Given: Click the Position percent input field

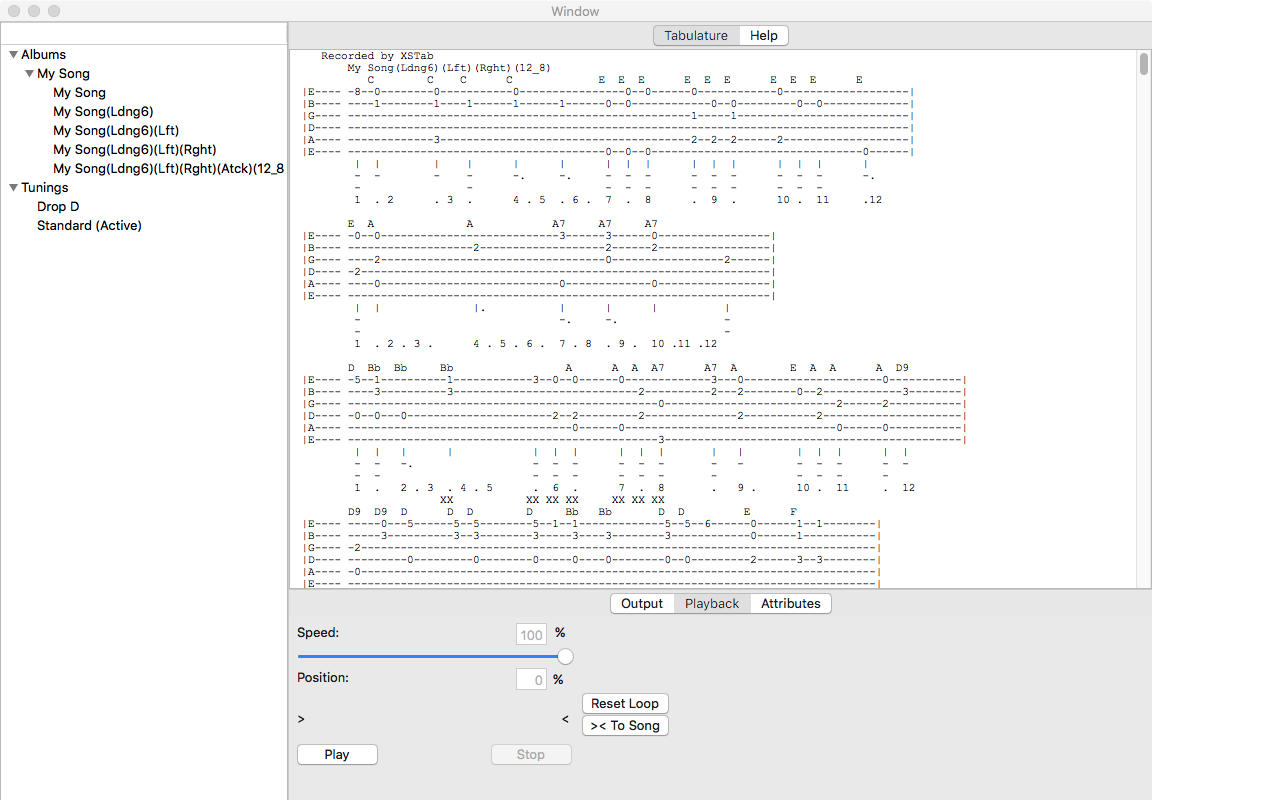Looking at the screenshot, I should pos(531,680).
